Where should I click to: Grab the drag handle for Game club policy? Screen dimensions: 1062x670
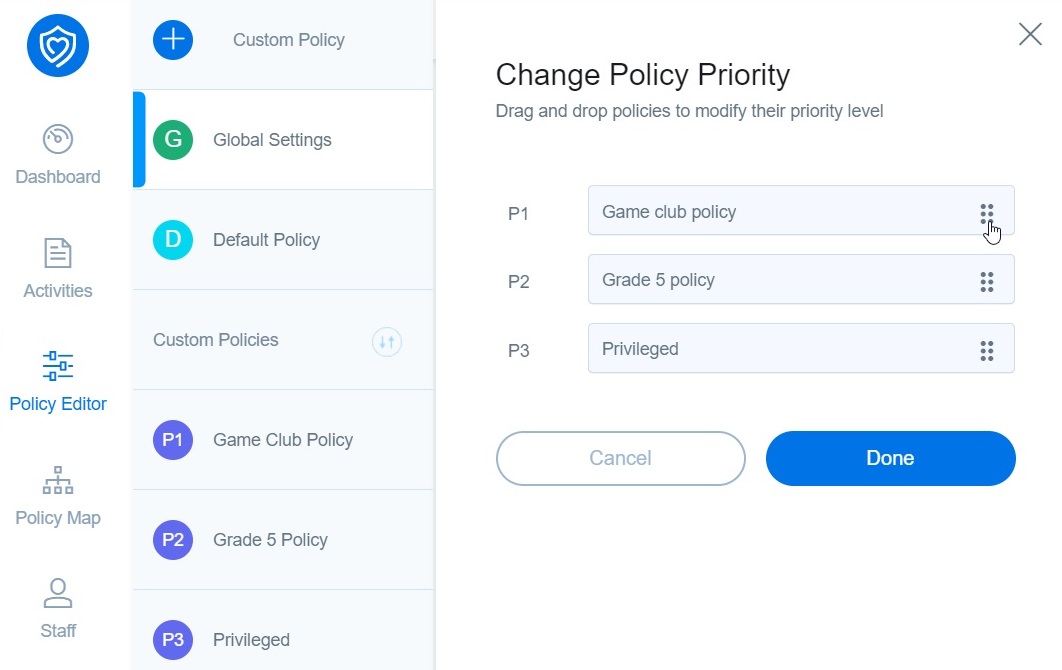pos(987,212)
